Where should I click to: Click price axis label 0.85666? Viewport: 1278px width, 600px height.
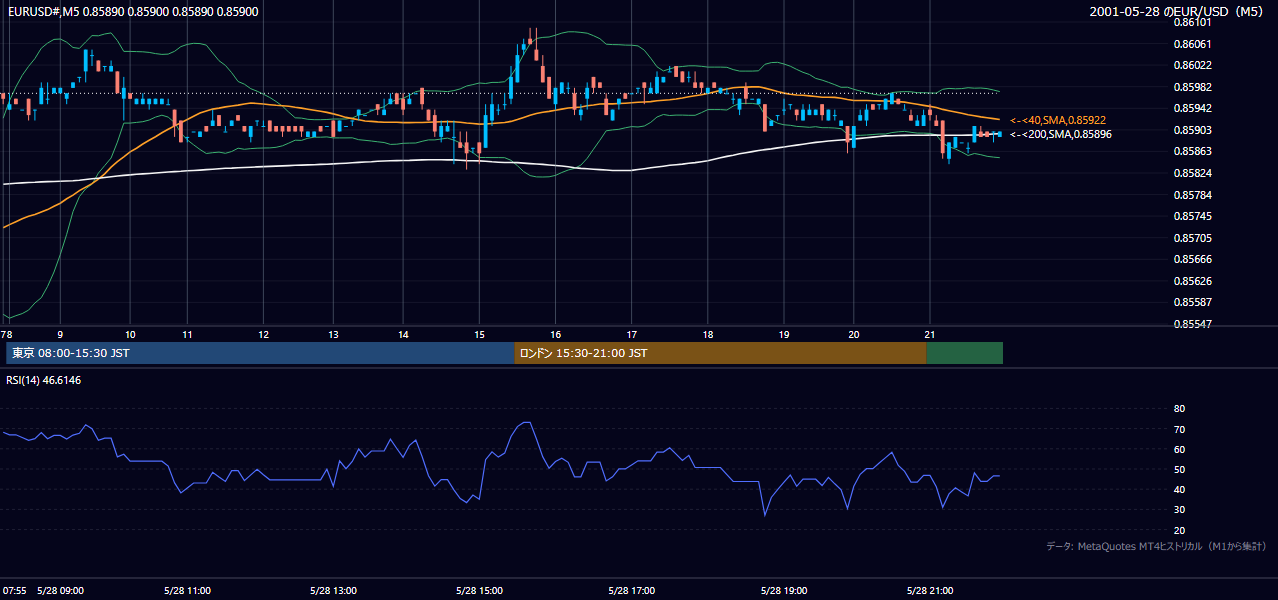(x=1192, y=259)
